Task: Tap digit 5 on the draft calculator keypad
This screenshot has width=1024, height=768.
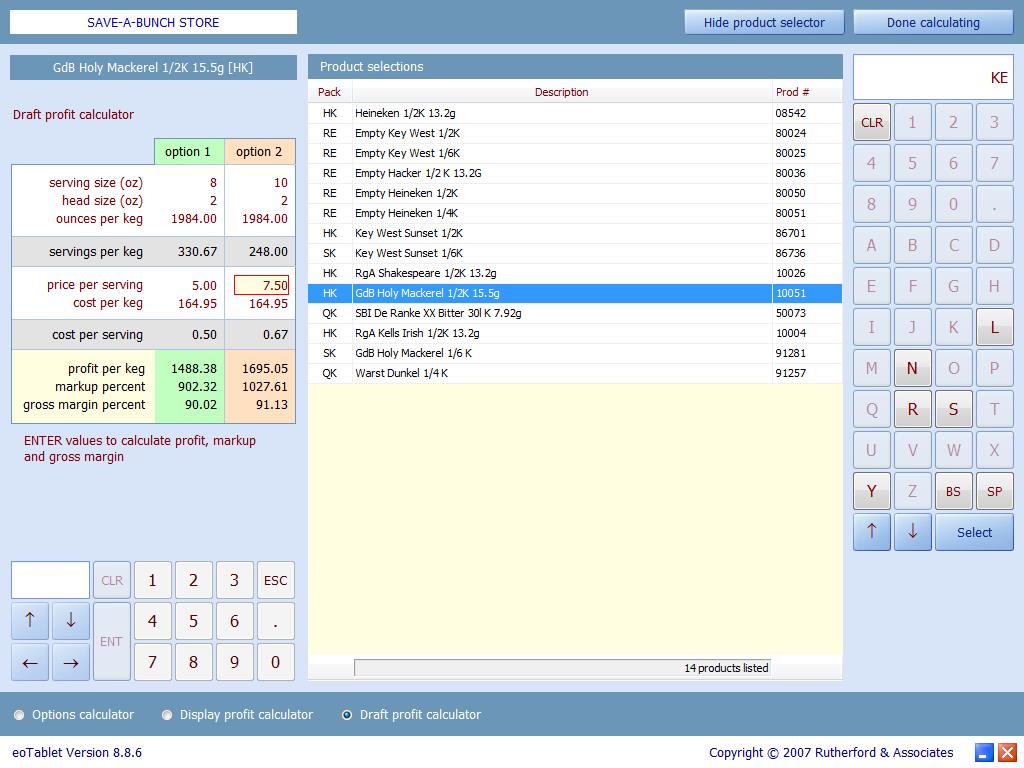Action: coord(193,620)
